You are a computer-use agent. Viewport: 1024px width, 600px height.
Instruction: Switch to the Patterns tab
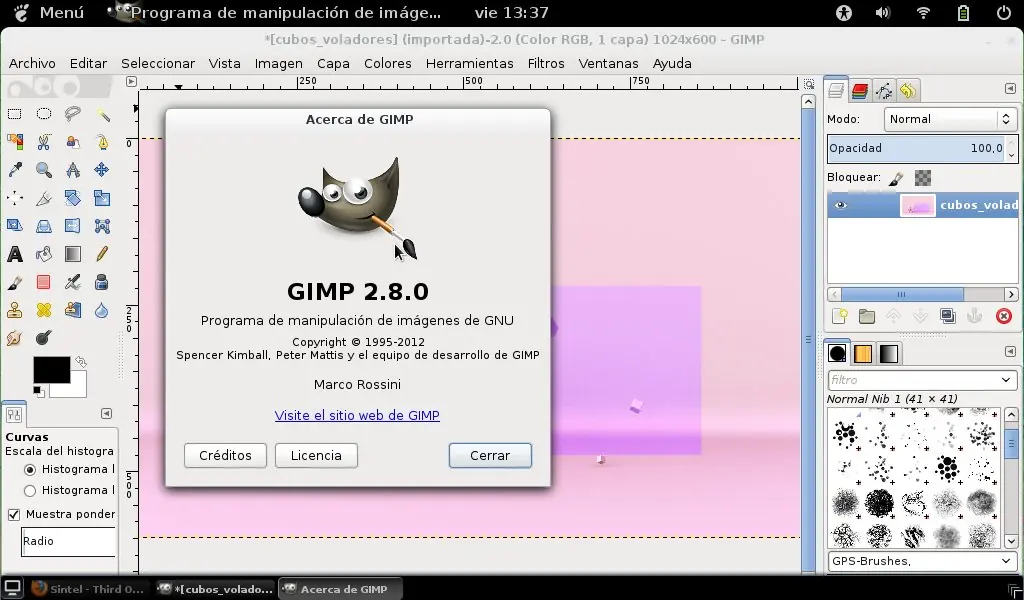tap(863, 354)
